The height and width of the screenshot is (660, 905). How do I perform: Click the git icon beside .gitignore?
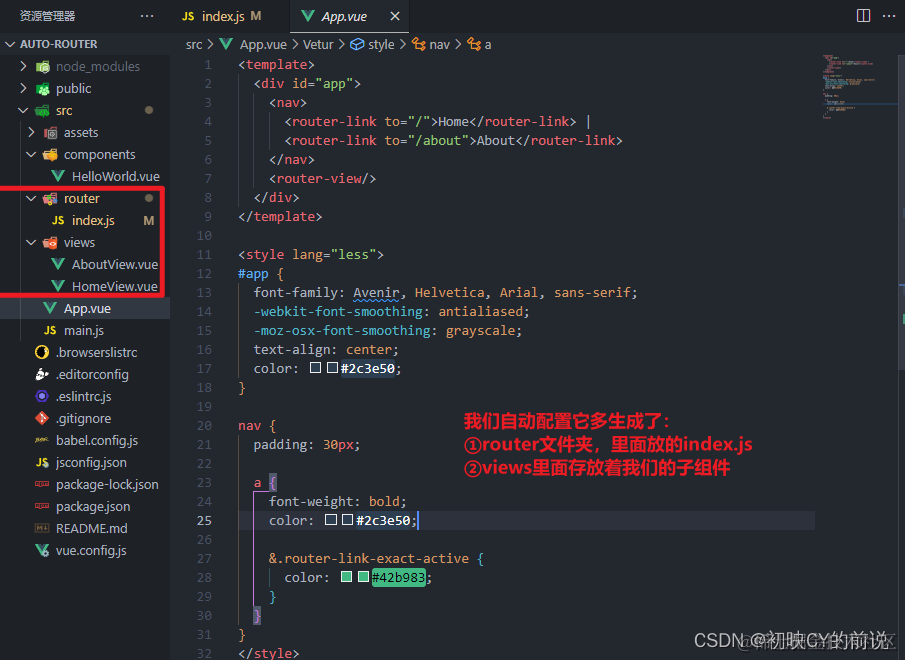pyautogui.click(x=42, y=418)
